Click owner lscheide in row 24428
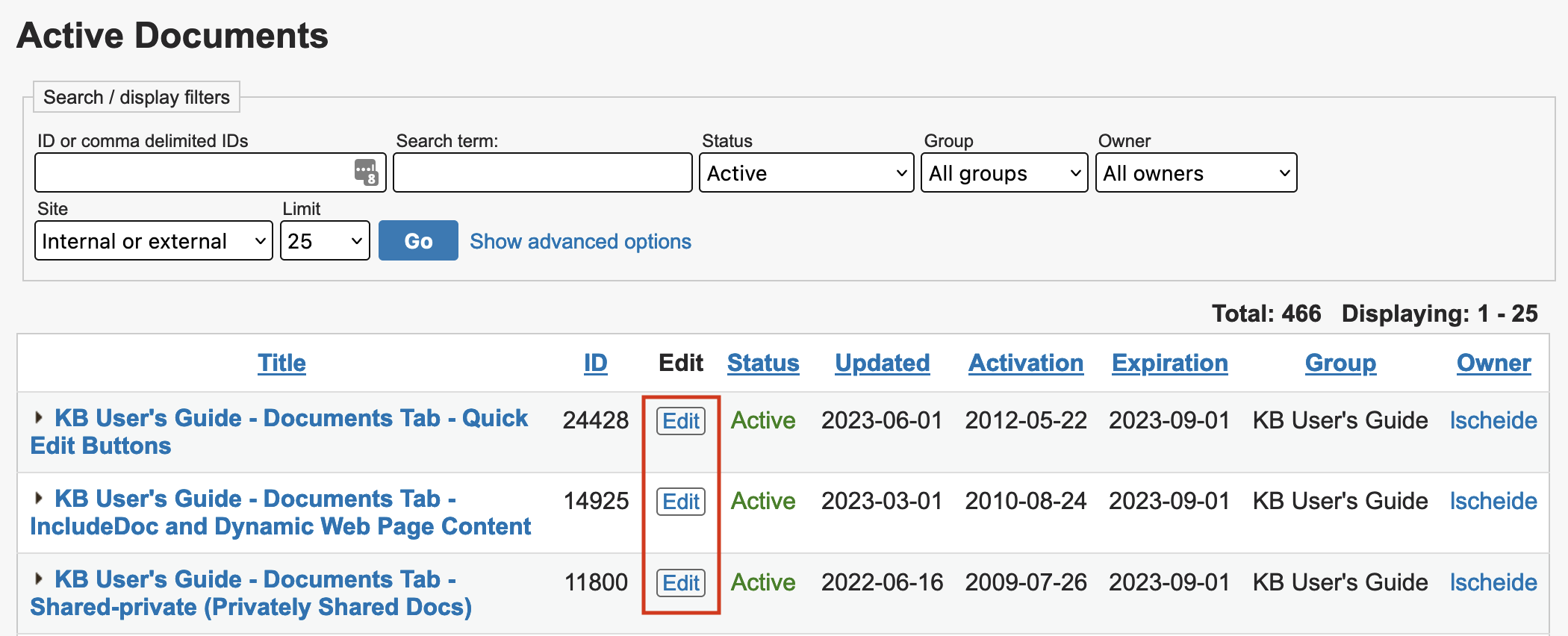Image resolution: width=1568 pixels, height=636 pixels. pos(1493,420)
